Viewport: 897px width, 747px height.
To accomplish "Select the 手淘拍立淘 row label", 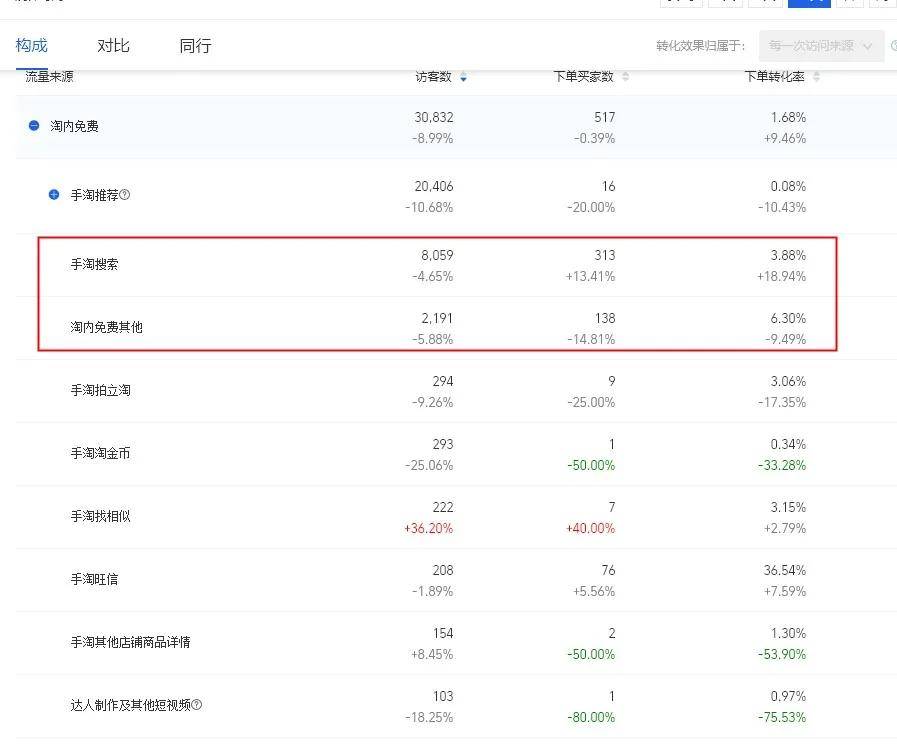I will tap(100, 390).
